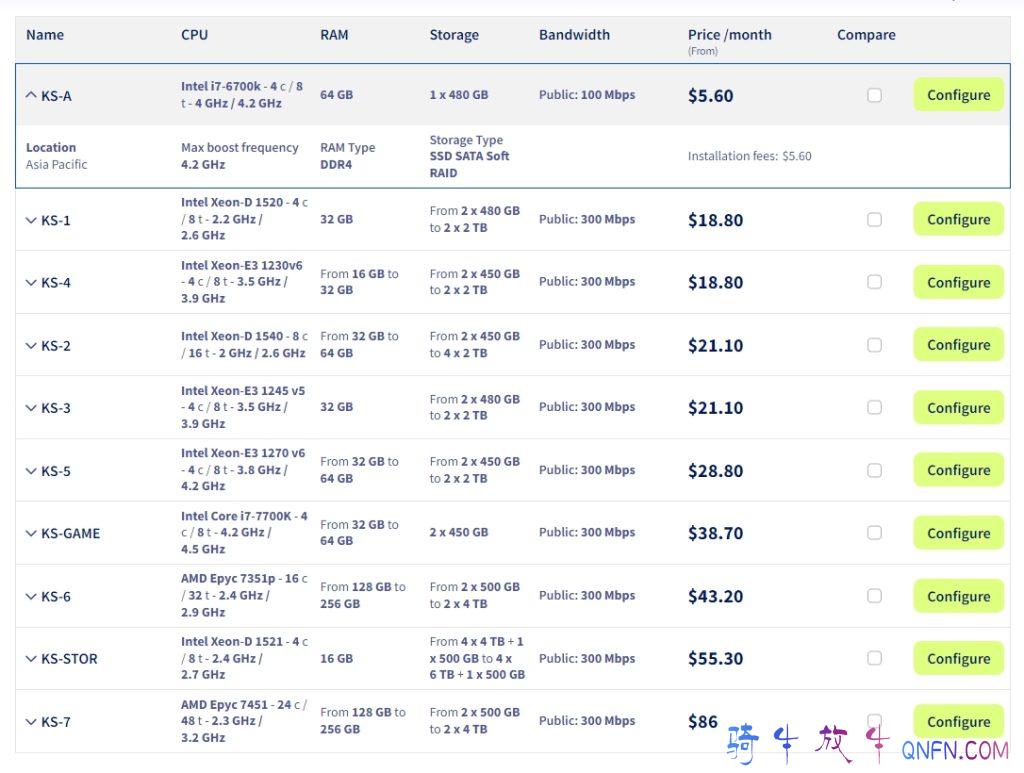Viewport: 1024px width, 773px height.
Task: Tick the KS-4 compare checkbox
Action: [x=874, y=282]
